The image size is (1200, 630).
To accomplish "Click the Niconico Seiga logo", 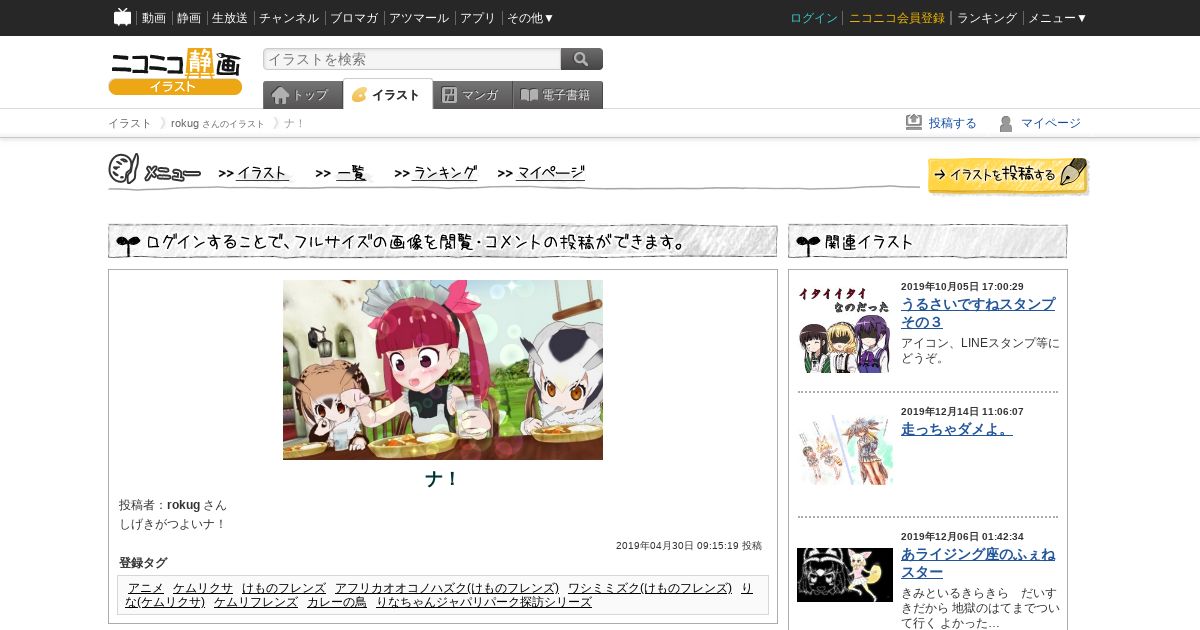I will (175, 72).
